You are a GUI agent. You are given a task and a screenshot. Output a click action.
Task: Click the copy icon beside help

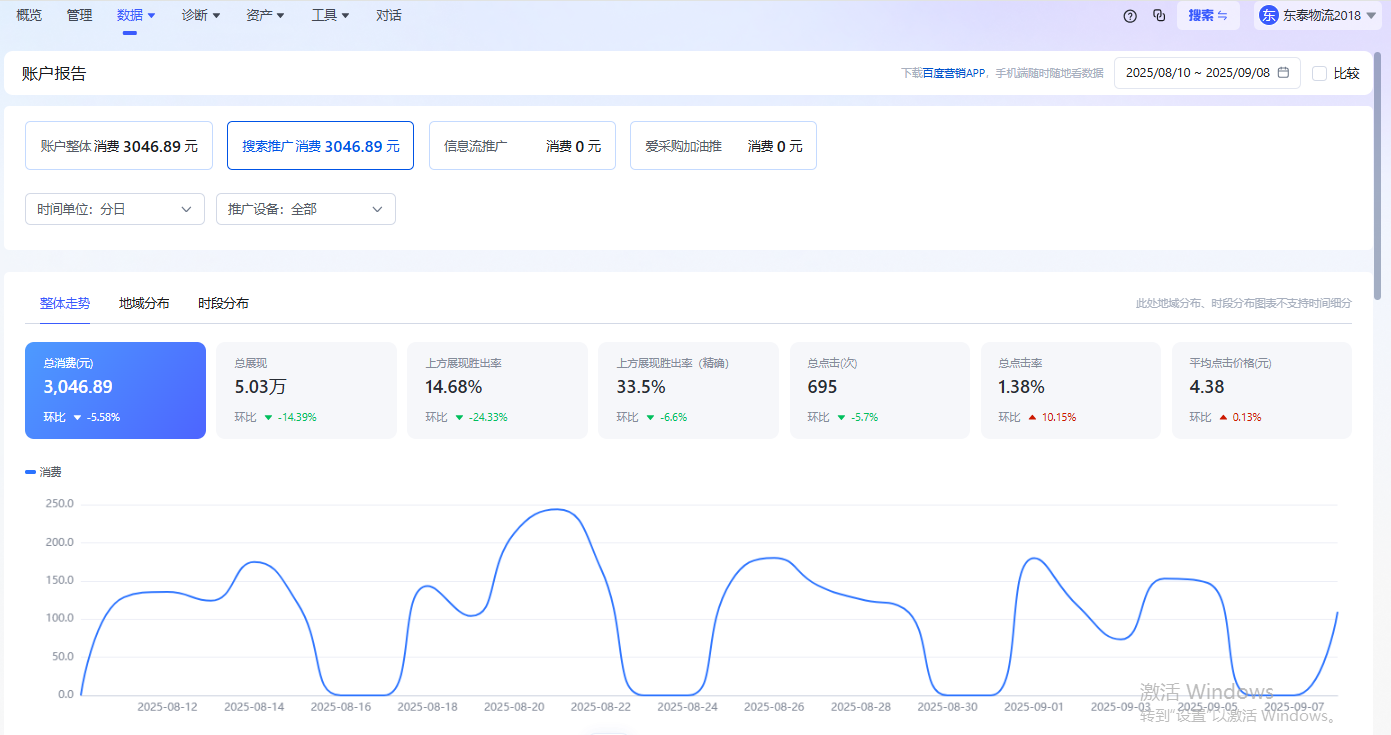(x=1159, y=16)
